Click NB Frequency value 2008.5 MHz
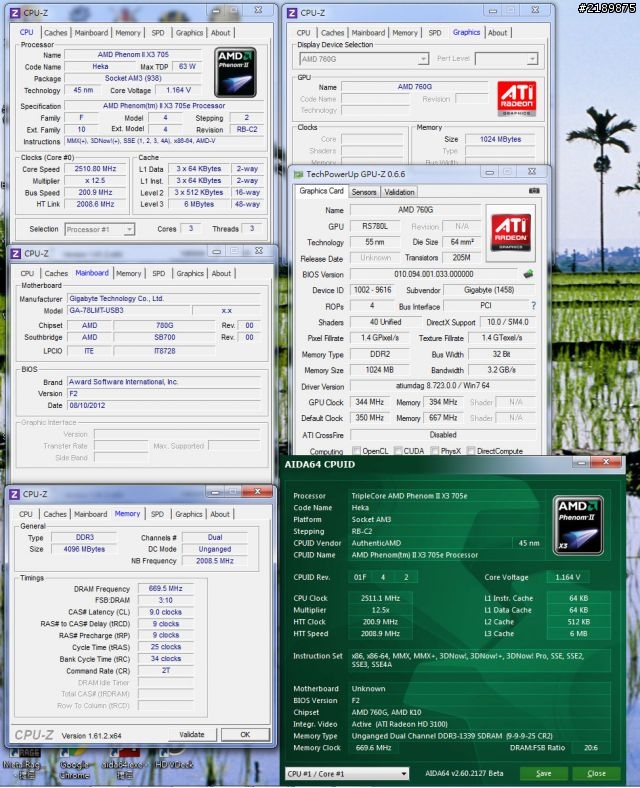The image size is (640, 788). pos(215,561)
